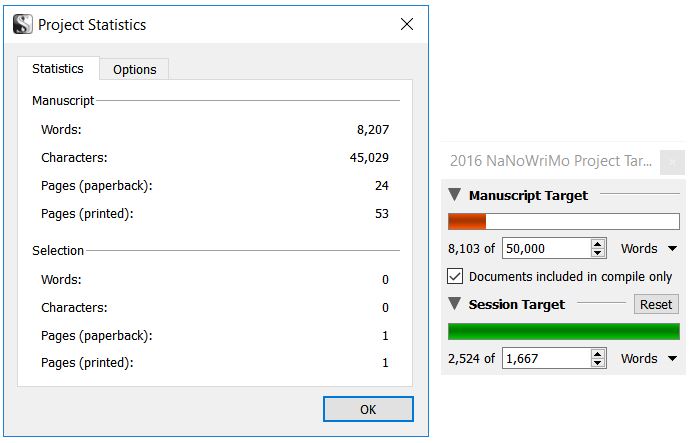
Task: Reset the session target
Action: tap(656, 305)
